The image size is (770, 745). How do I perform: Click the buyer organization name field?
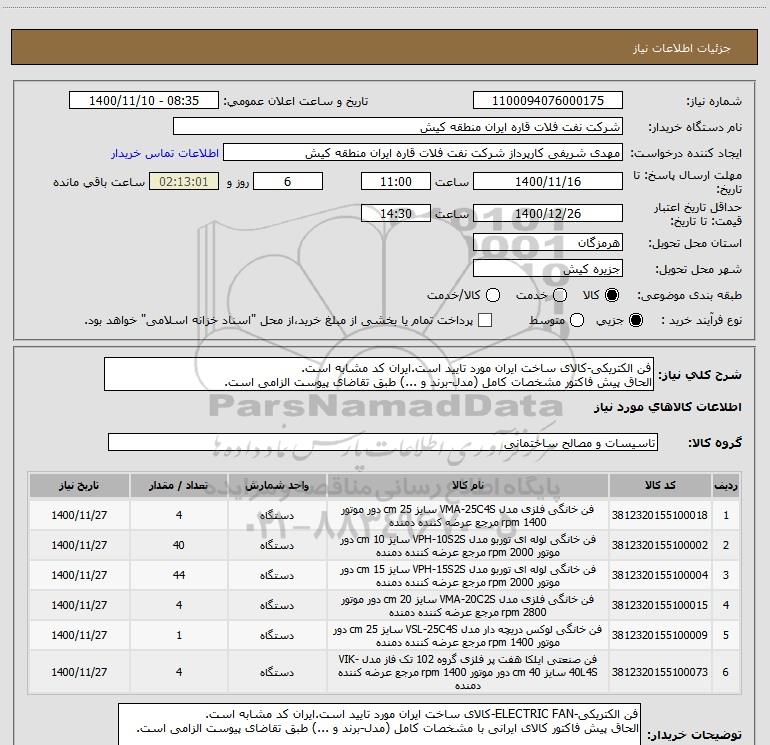[x=398, y=127]
